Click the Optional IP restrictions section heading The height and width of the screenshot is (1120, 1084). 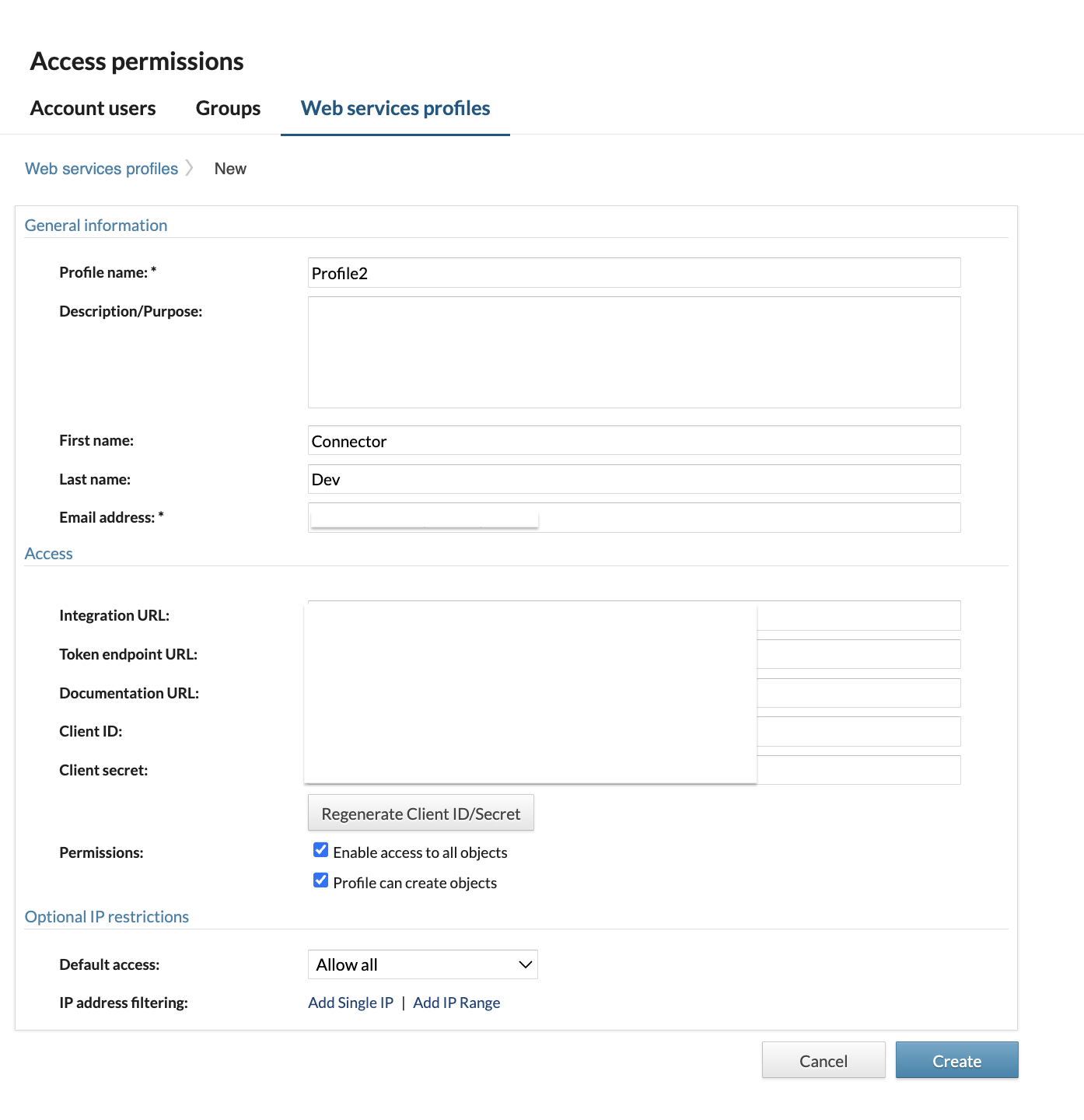tap(107, 916)
